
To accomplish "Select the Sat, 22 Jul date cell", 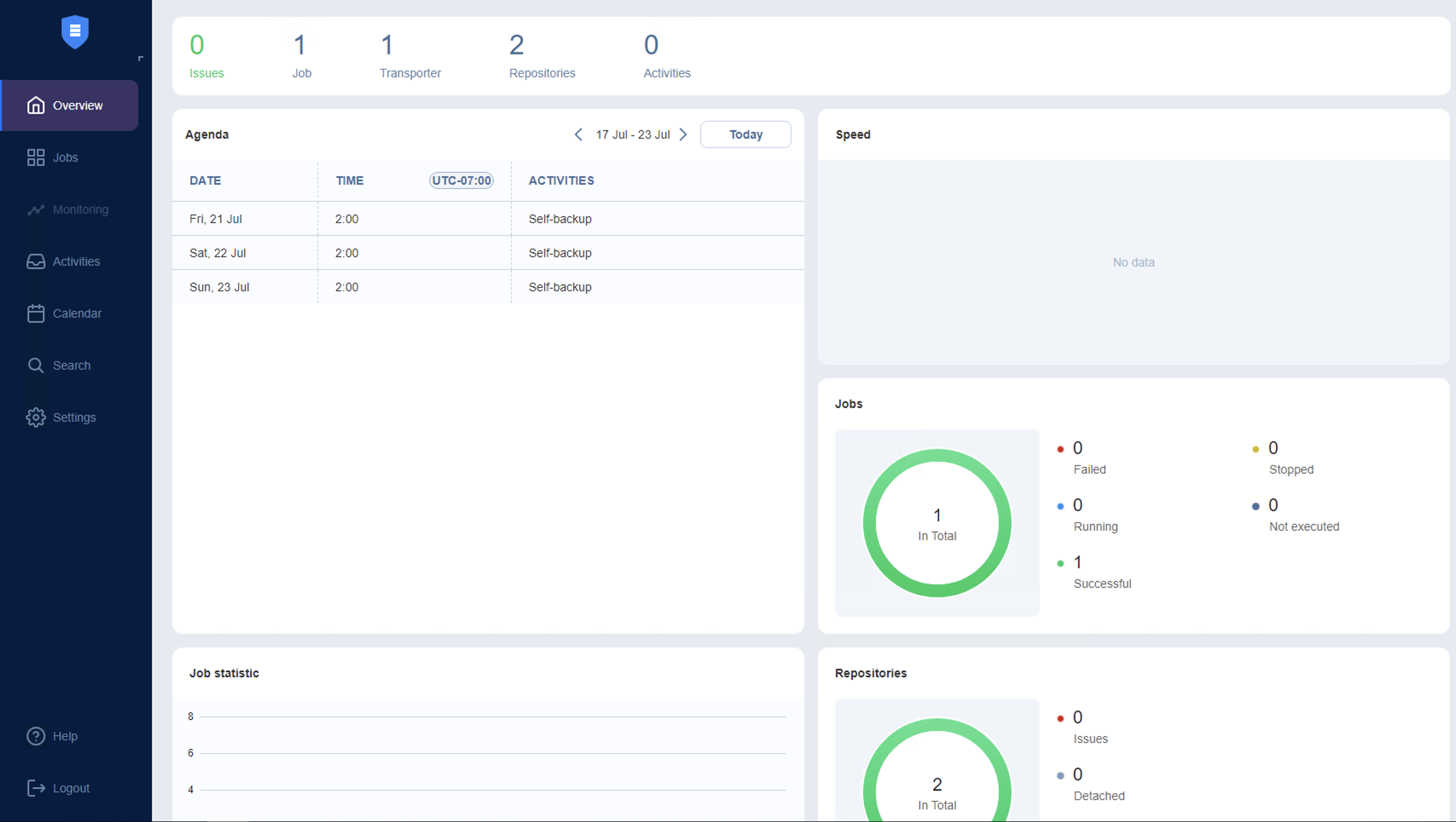I will coord(245,253).
